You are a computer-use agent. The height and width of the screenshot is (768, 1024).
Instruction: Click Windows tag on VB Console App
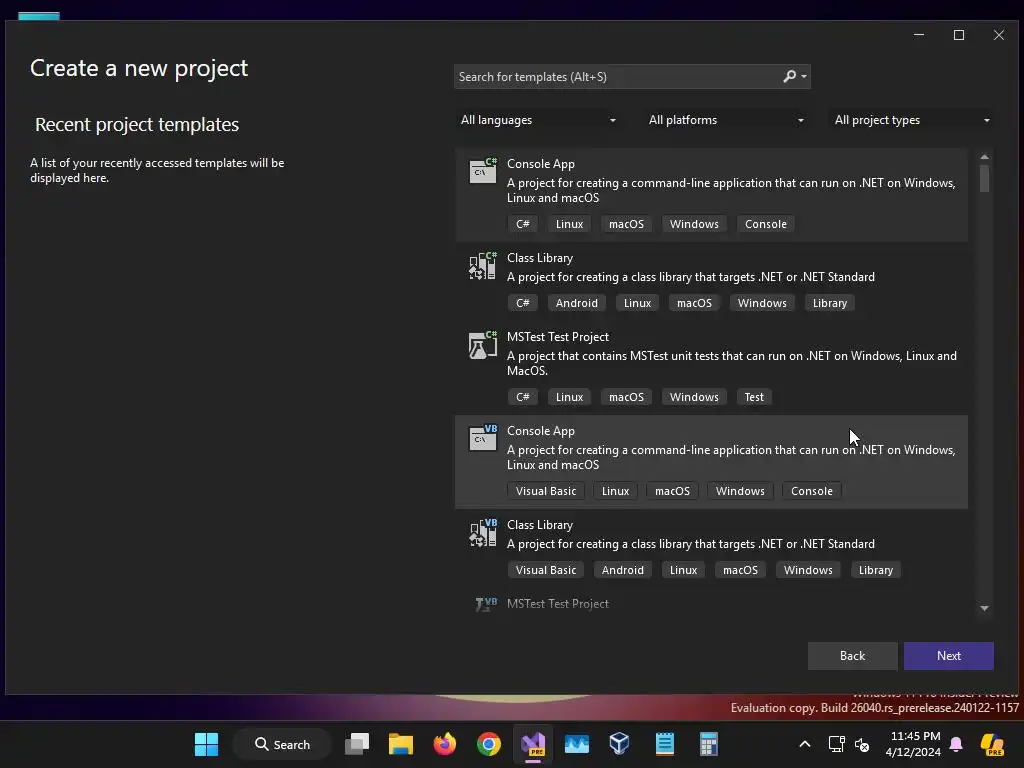point(740,491)
